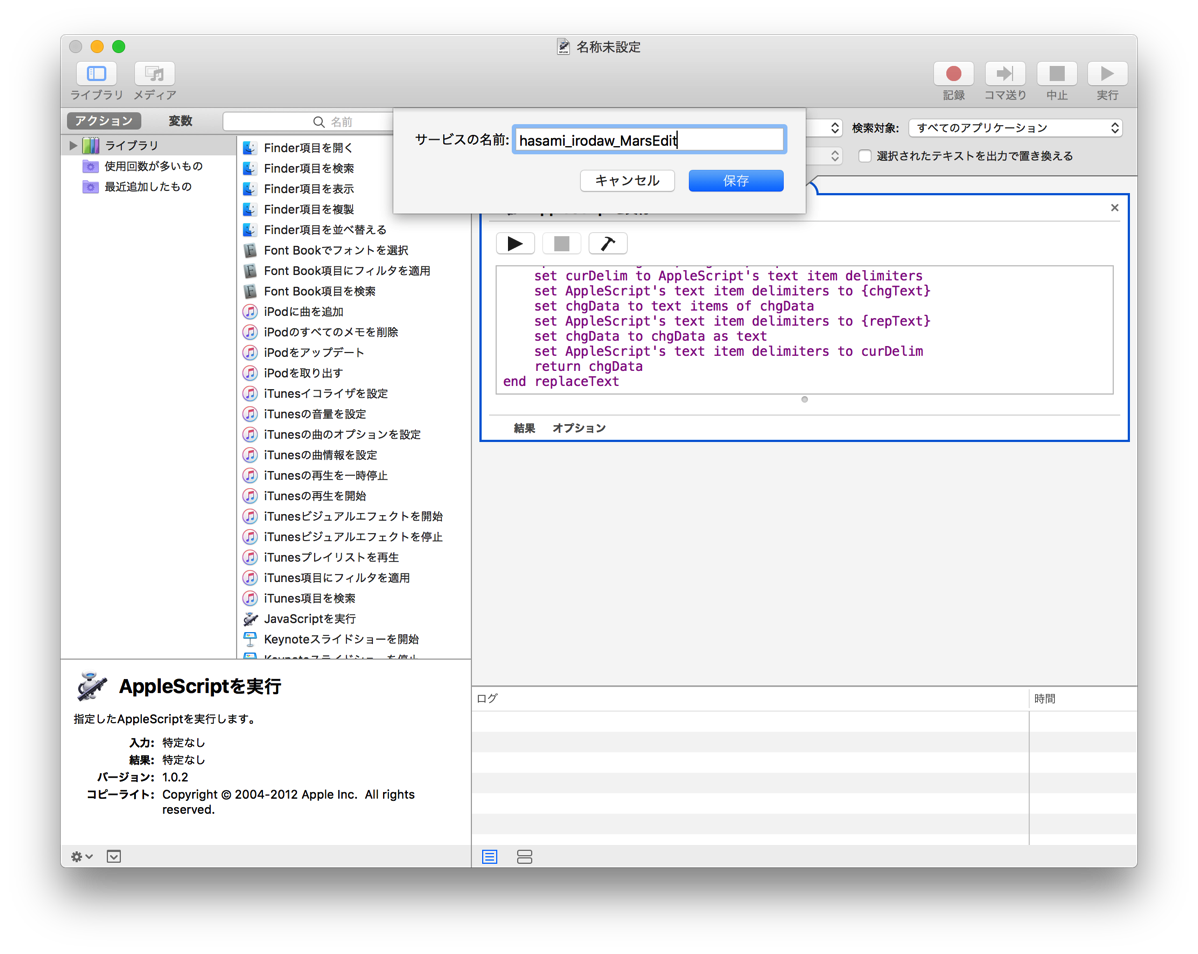Toggle the ライブラリ sidebar toolbar button
Screen dimensions: 1198x954
click(x=96, y=74)
